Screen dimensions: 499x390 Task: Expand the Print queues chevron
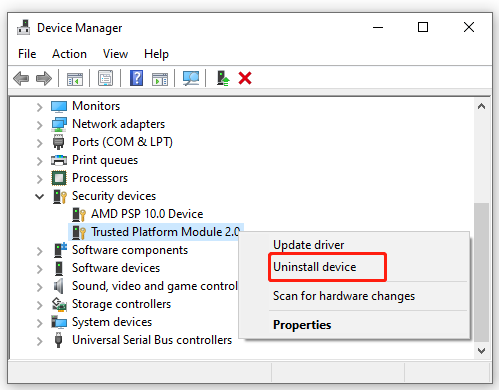(x=39, y=161)
